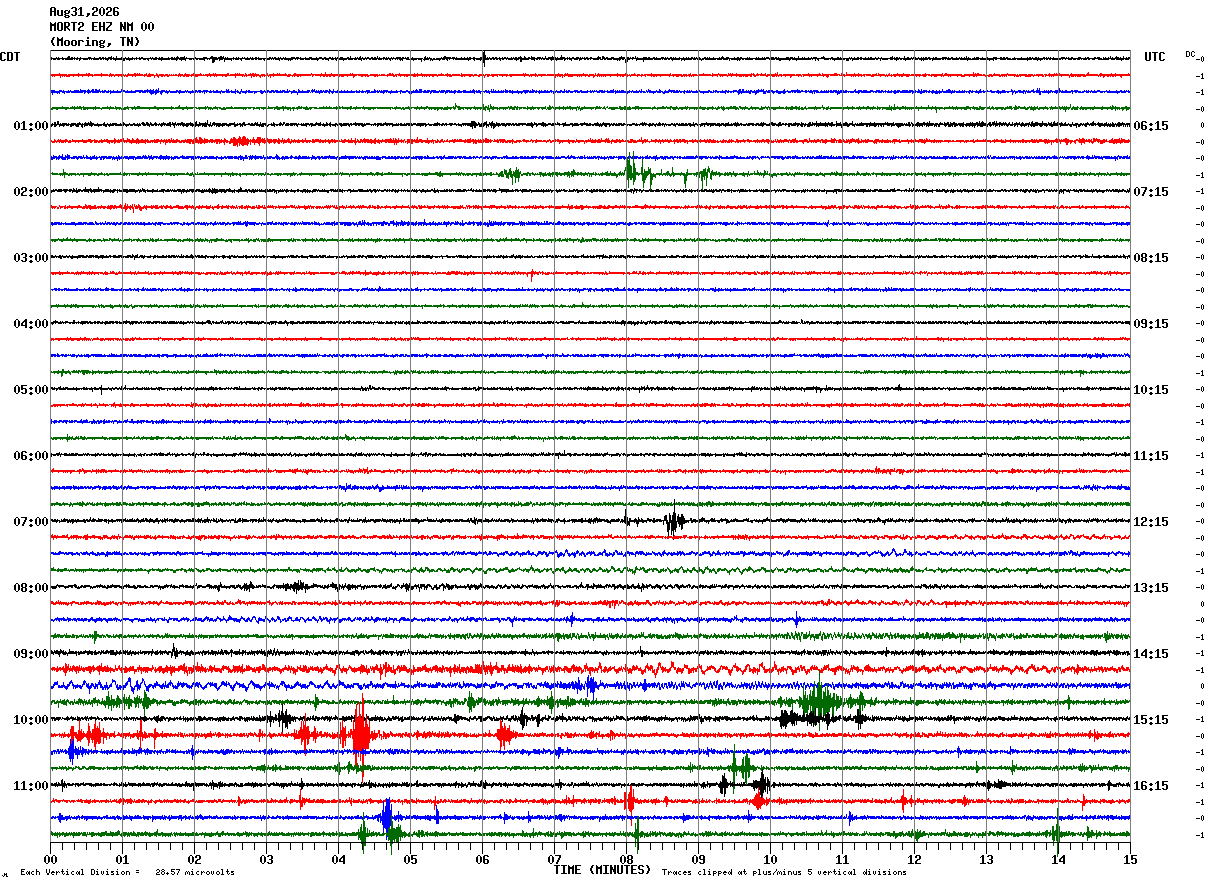This screenshot has width=1210, height=886.
Task: Click the CDT column header
Action: (x=10, y=57)
